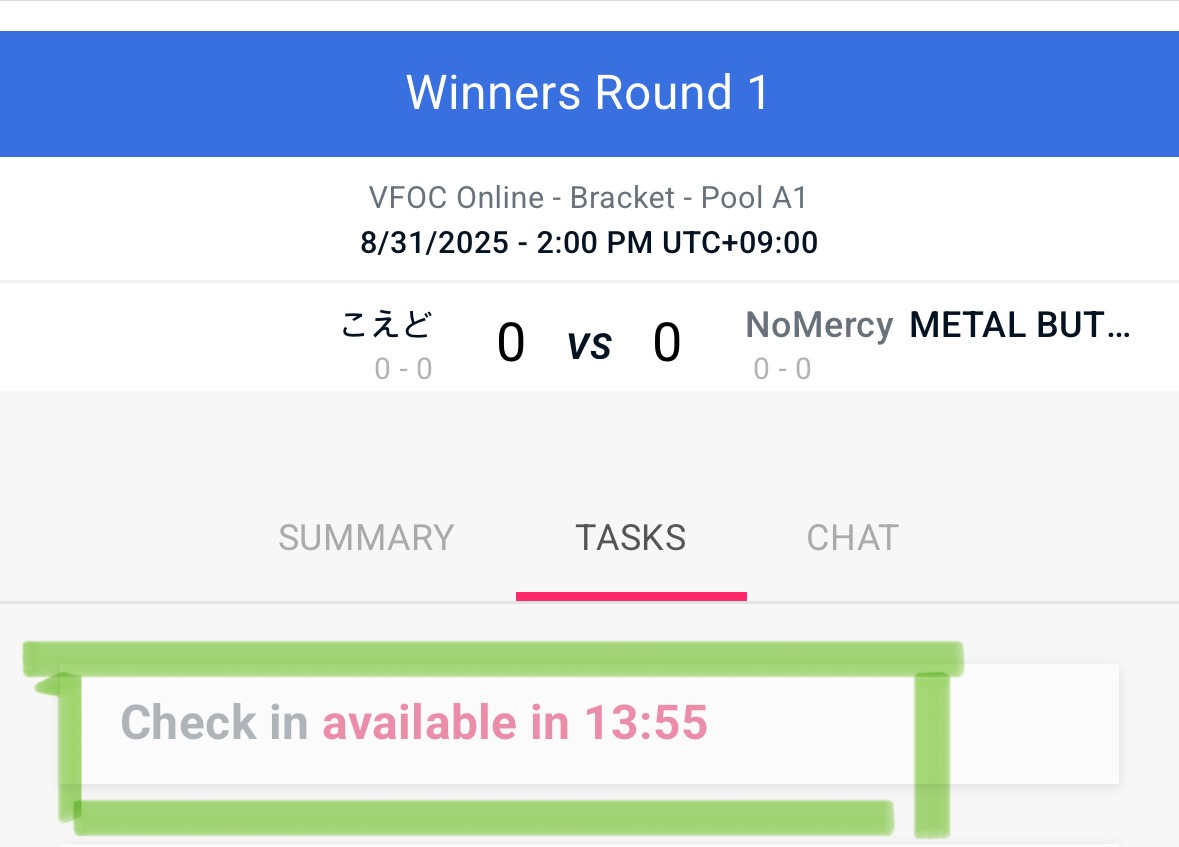Open the CHAT tab
Screen dimensions: 1179x847
point(852,538)
